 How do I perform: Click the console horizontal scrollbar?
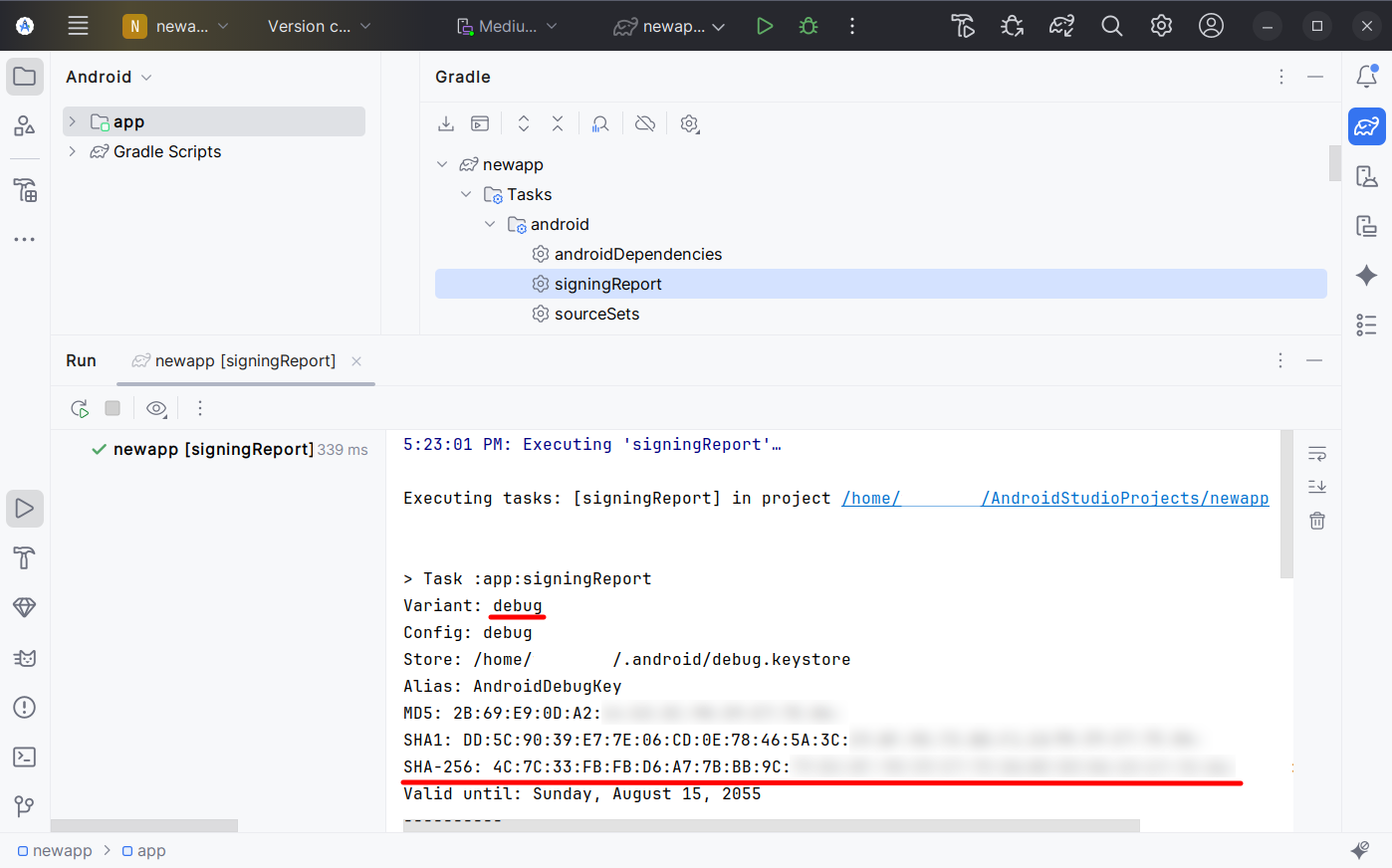coord(771,825)
